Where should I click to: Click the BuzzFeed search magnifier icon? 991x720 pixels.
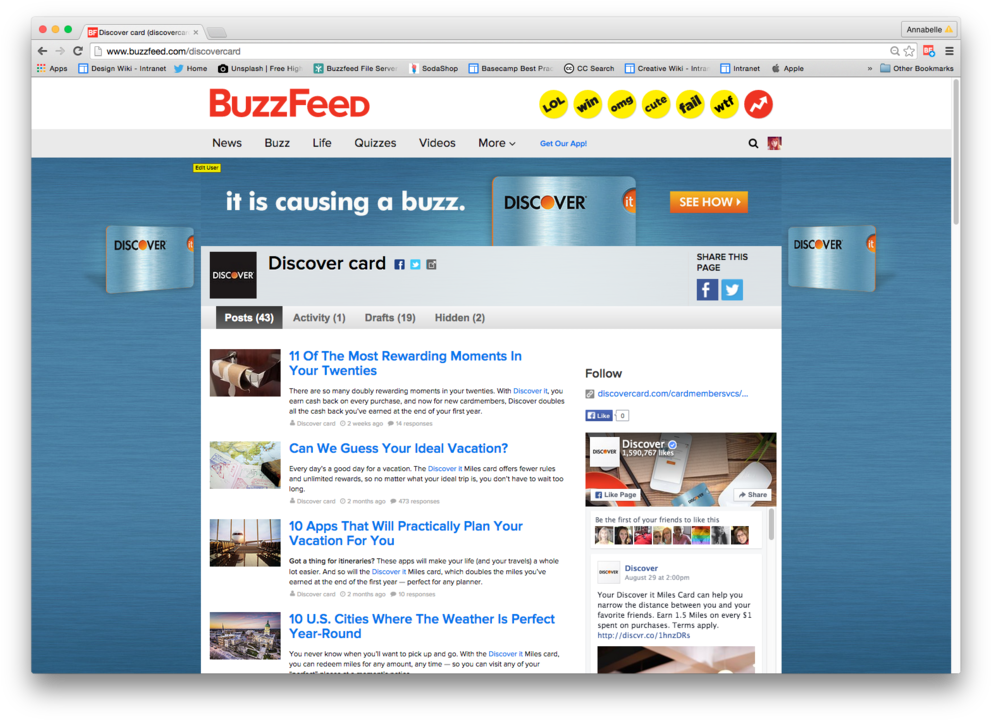753,143
